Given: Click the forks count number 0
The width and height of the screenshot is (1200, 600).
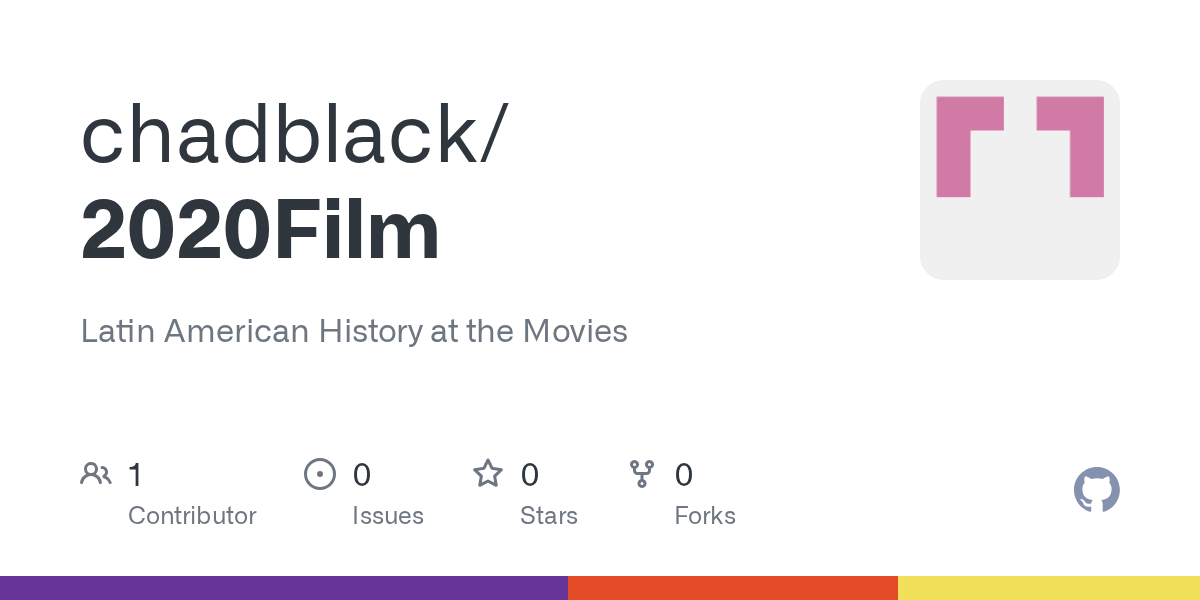Looking at the screenshot, I should 684,475.
